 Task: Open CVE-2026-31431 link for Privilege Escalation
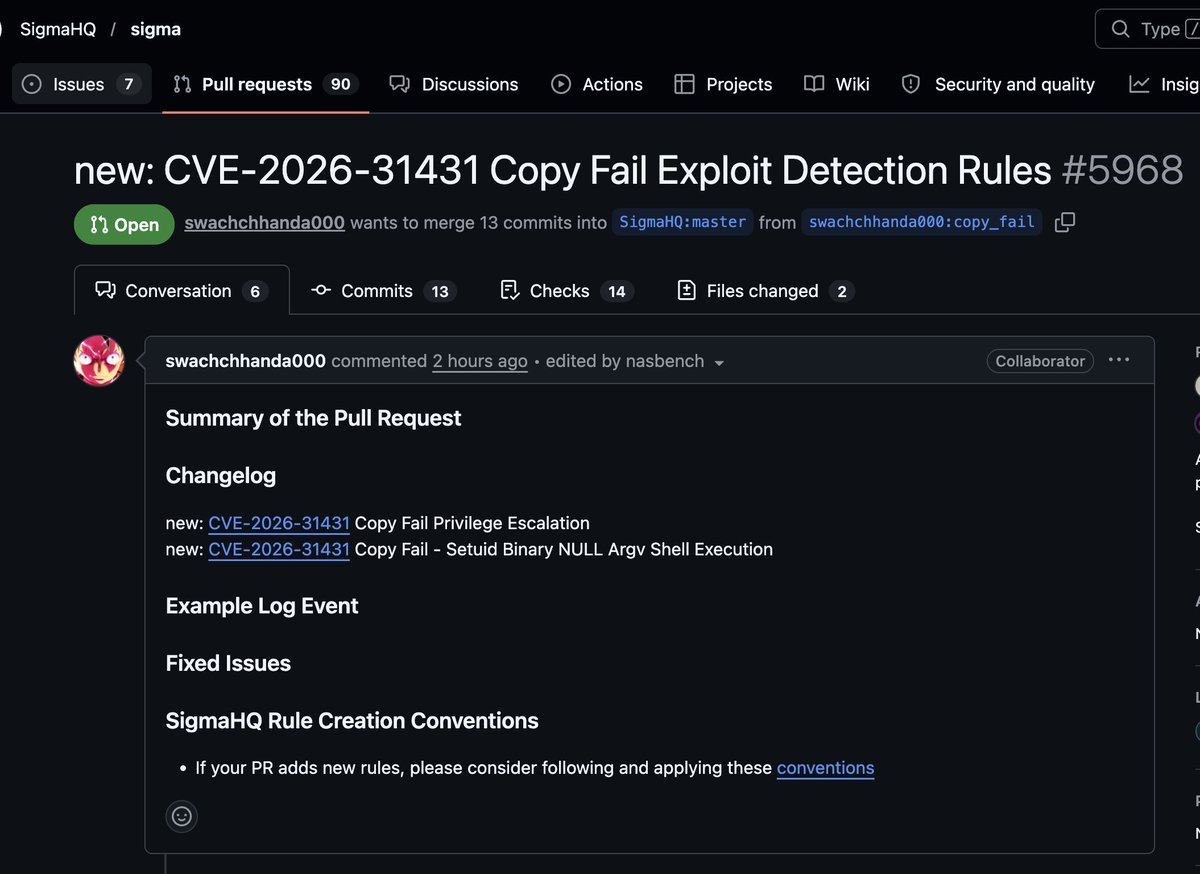[279, 523]
